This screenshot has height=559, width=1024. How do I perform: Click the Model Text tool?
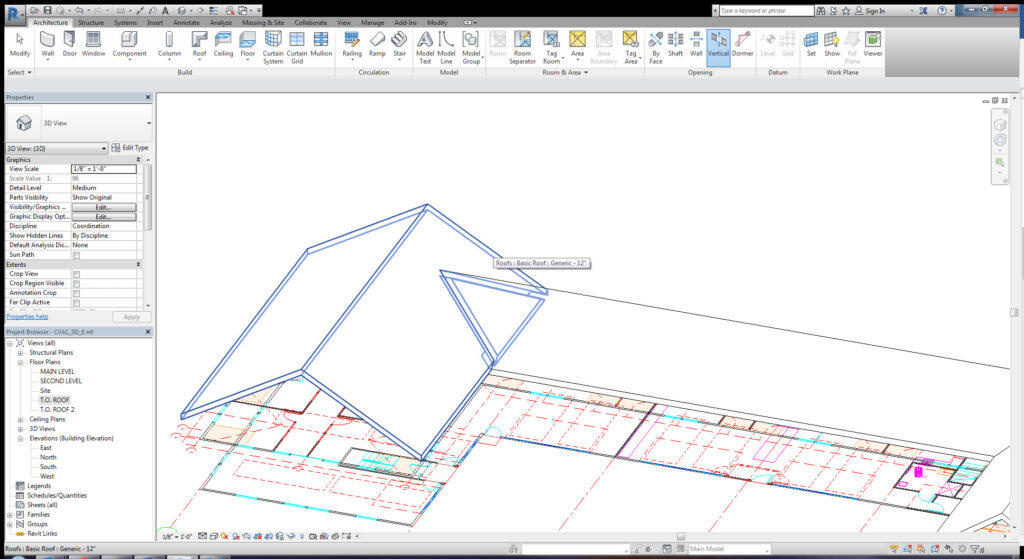coord(425,48)
